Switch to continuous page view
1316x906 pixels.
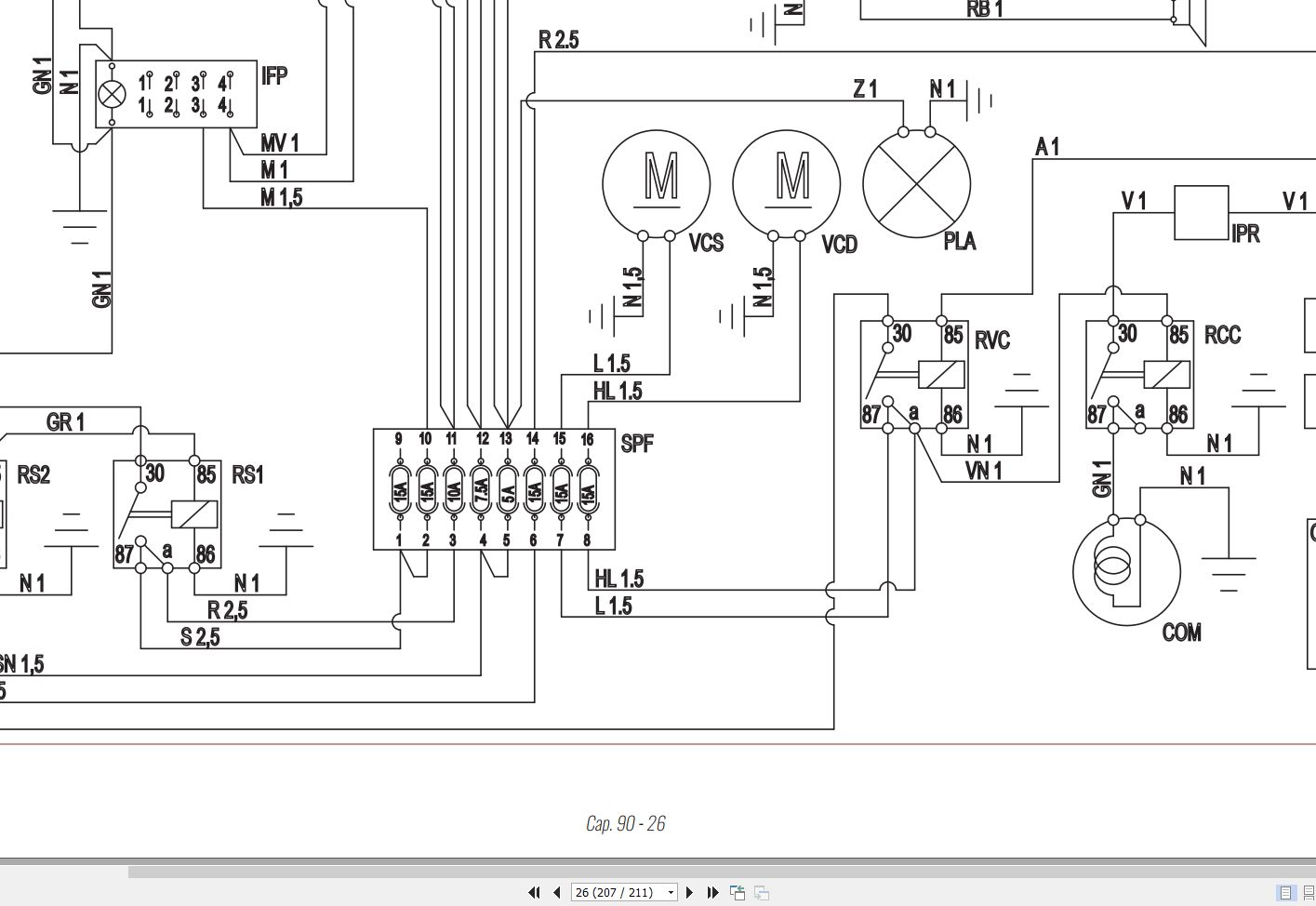tap(1308, 893)
